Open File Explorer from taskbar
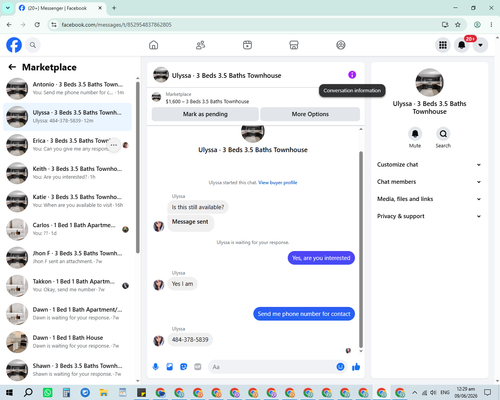 pyautogui.click(x=104, y=392)
